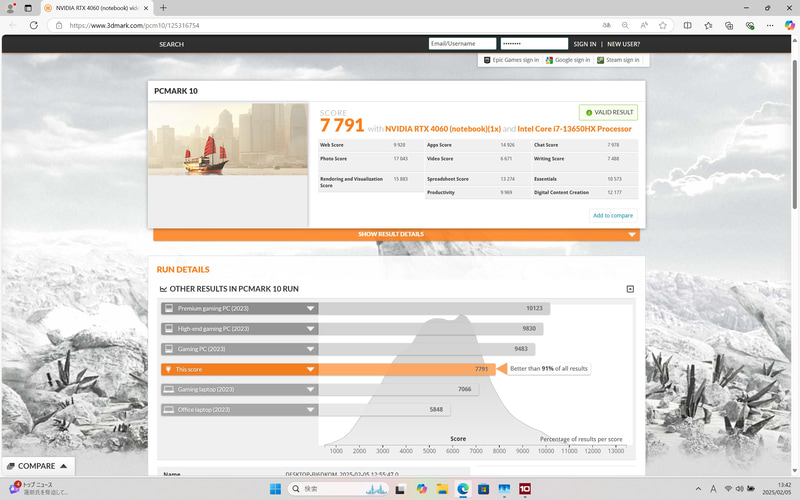Reload the page with refresh icon
This screenshot has width=800, height=500.
[x=34, y=25]
